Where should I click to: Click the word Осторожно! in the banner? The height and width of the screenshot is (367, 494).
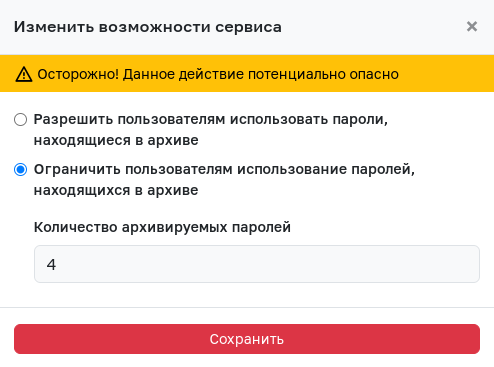click(x=78, y=74)
